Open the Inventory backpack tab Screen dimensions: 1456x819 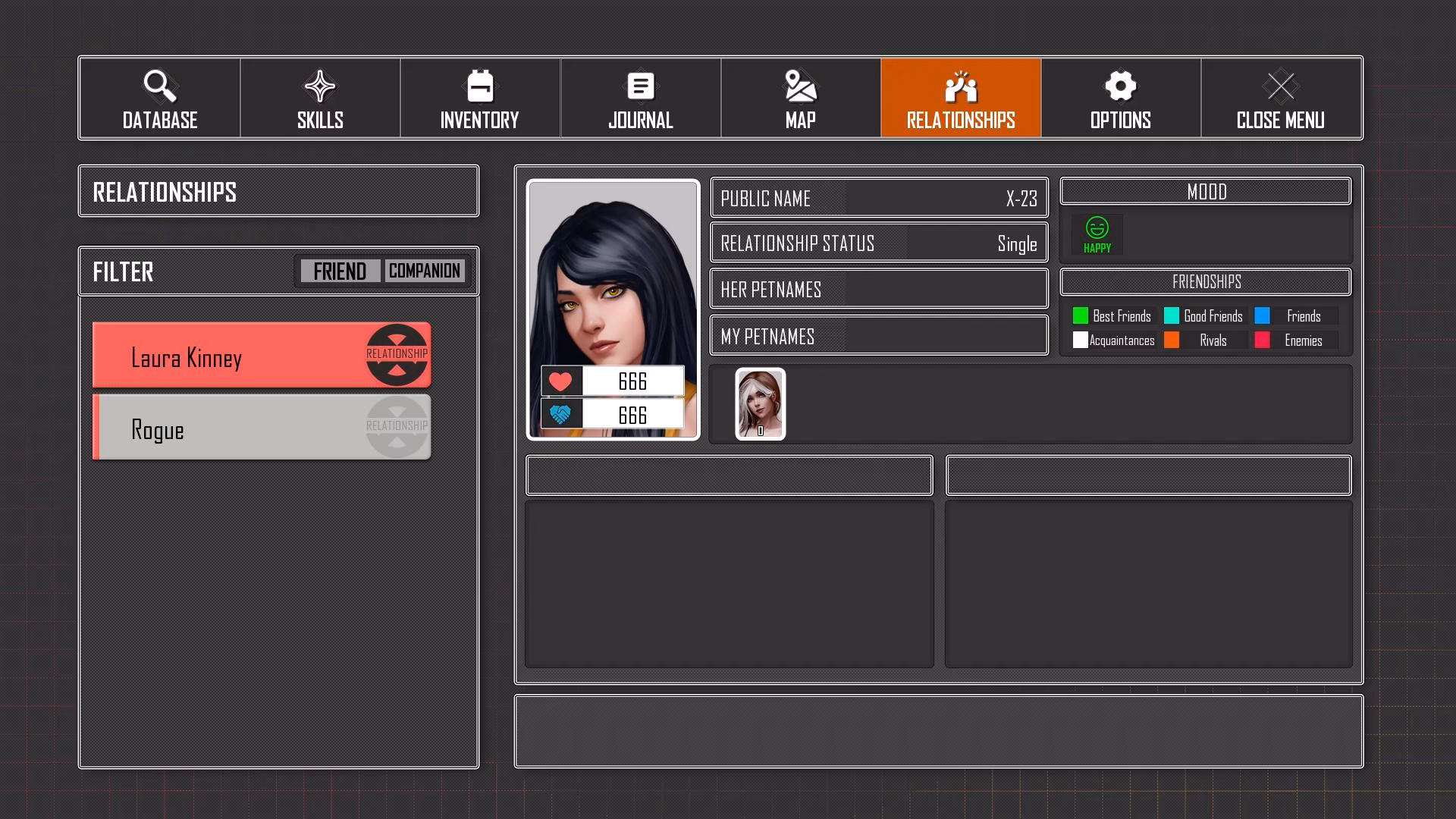pyautogui.click(x=480, y=98)
